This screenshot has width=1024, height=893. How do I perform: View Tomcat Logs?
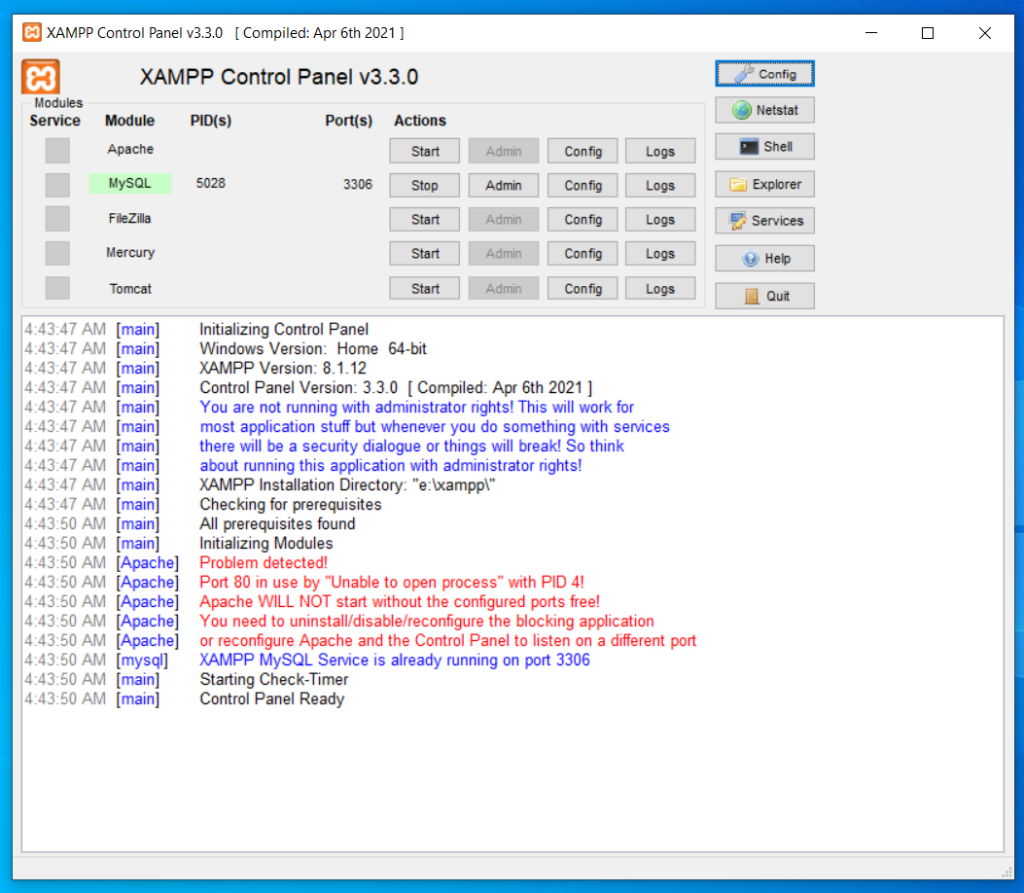(660, 288)
